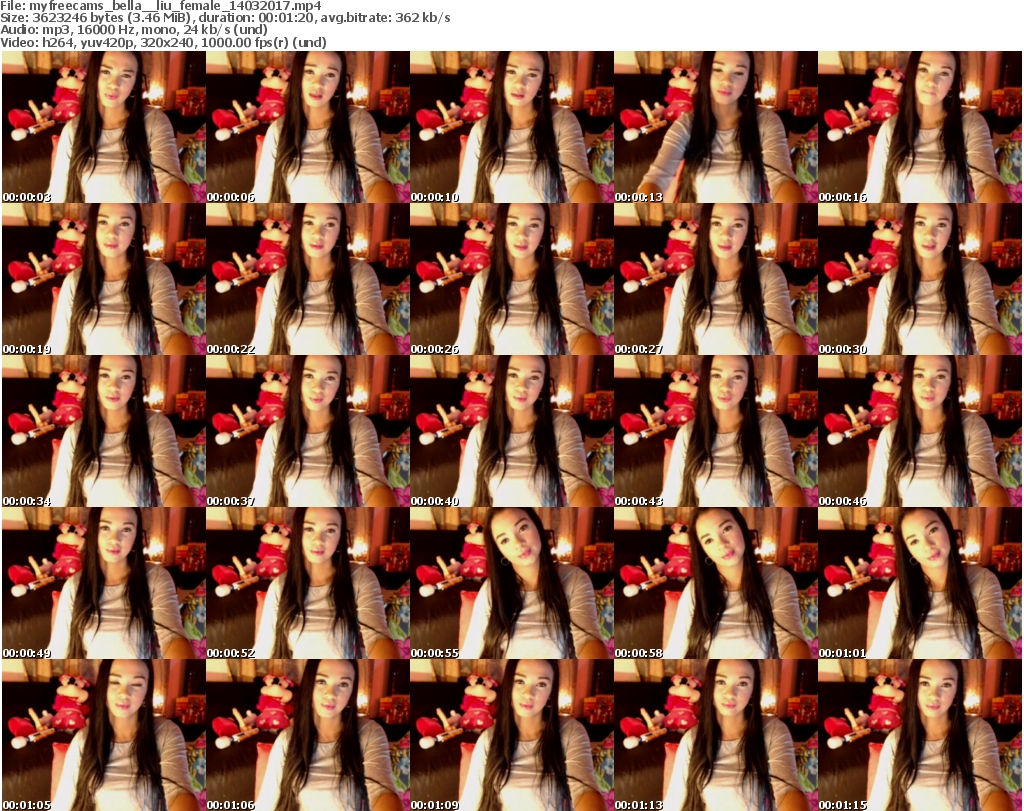Open the frame thumbnail stamped 00:00:52
This screenshot has width=1024, height=811.
308,583
